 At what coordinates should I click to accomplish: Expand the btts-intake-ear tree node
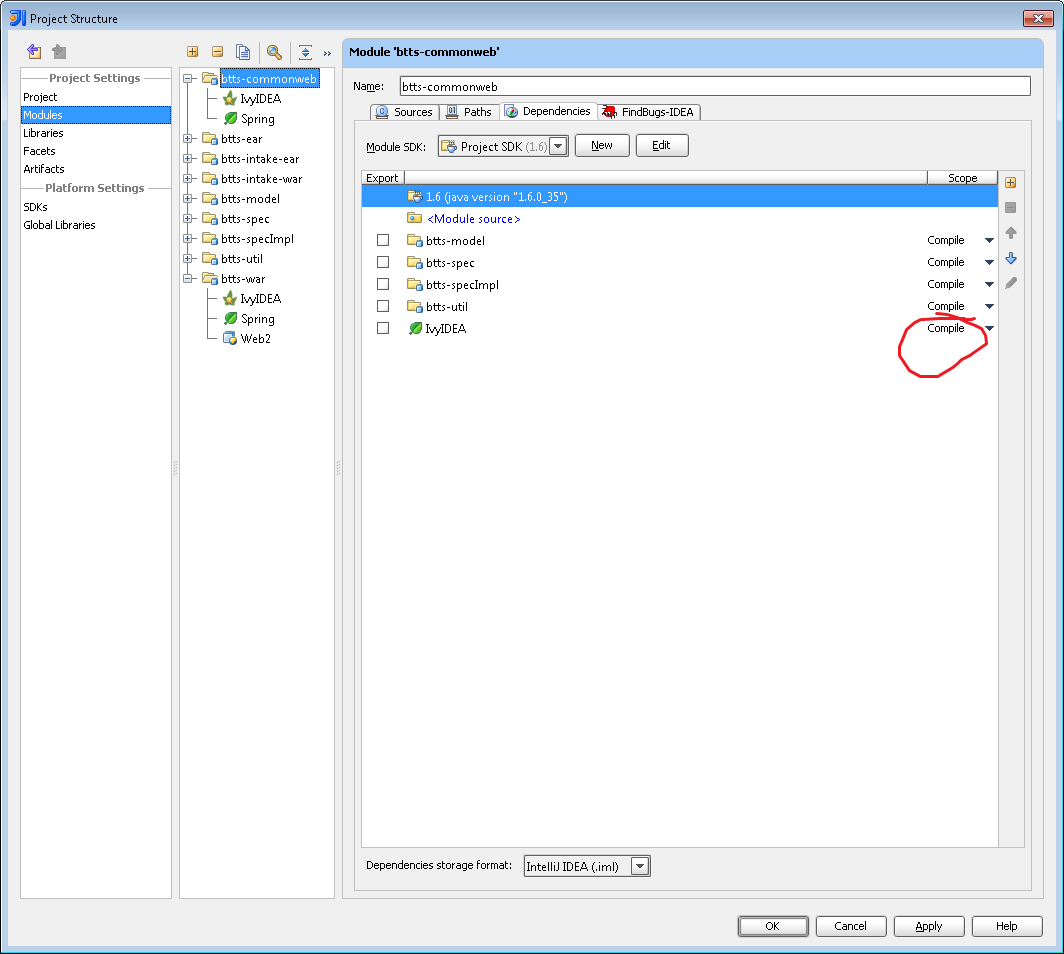[188, 159]
